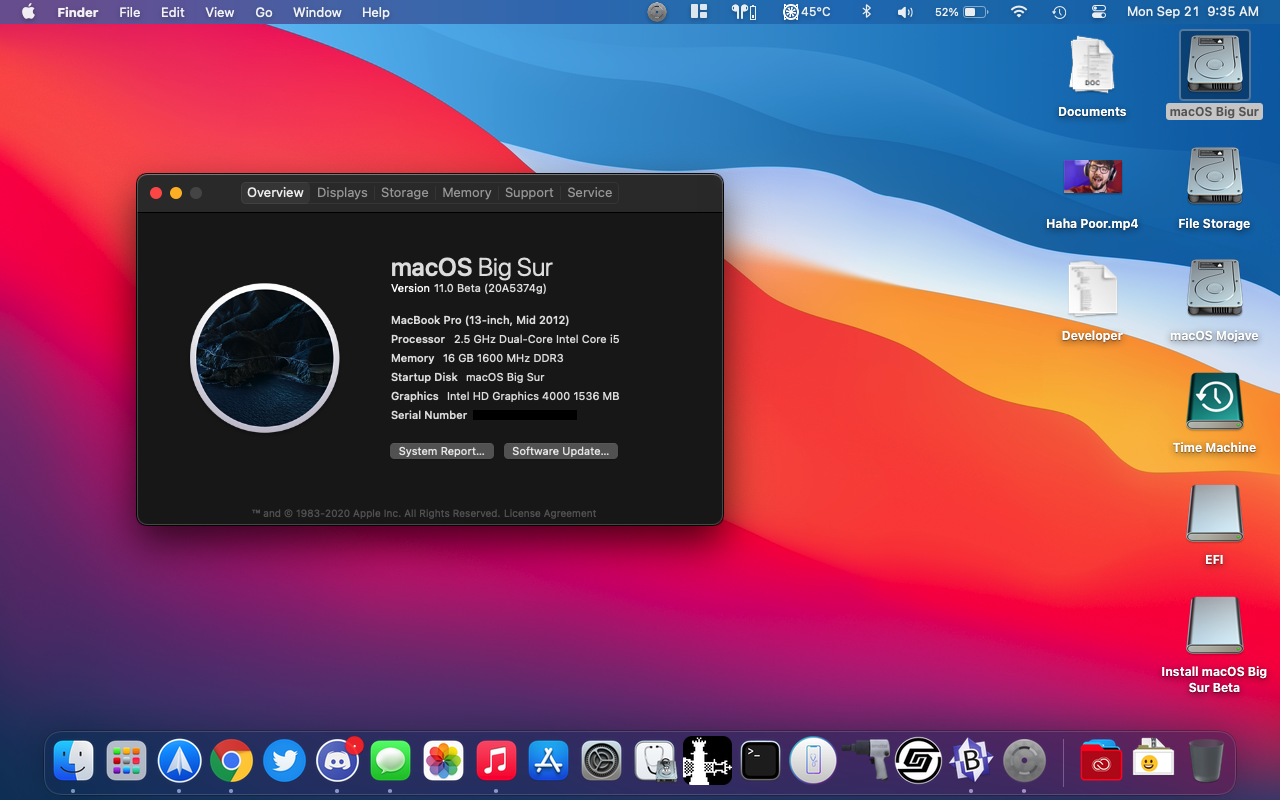Image resolution: width=1280 pixels, height=800 pixels.
Task: Open Finder from the Dock
Action: pyautogui.click(x=73, y=761)
